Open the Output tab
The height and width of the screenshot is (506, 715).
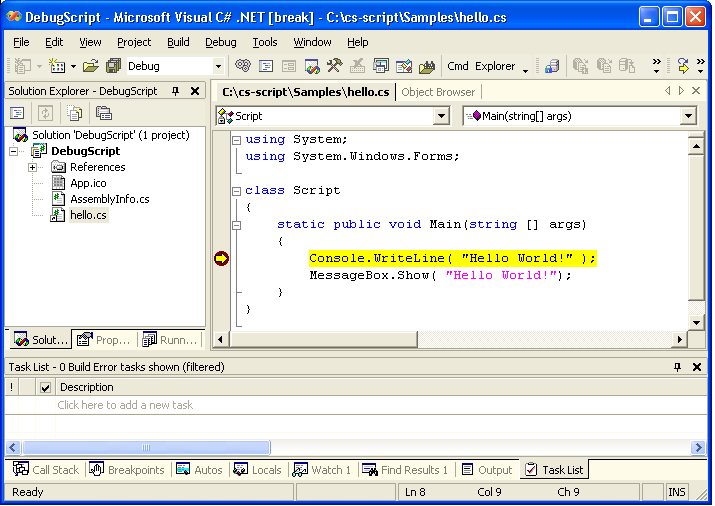pos(487,470)
